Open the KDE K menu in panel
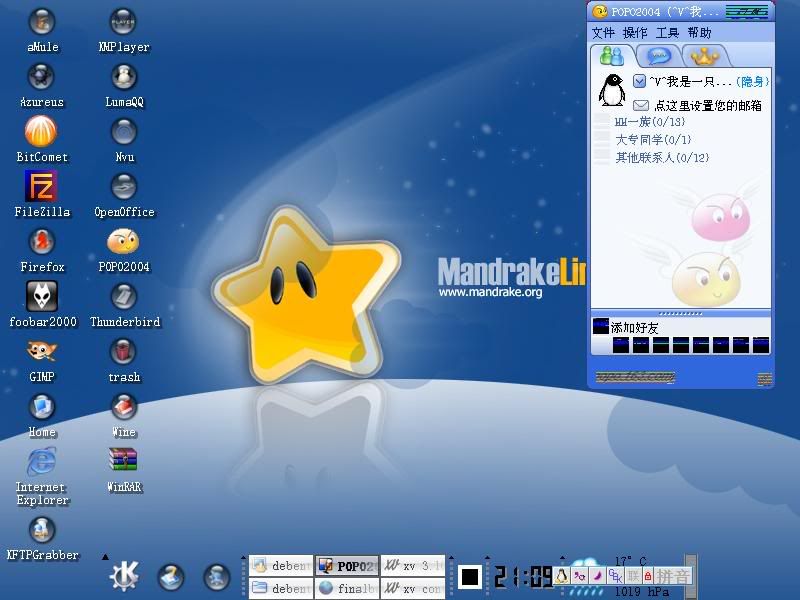The height and width of the screenshot is (600, 800). pos(124,576)
